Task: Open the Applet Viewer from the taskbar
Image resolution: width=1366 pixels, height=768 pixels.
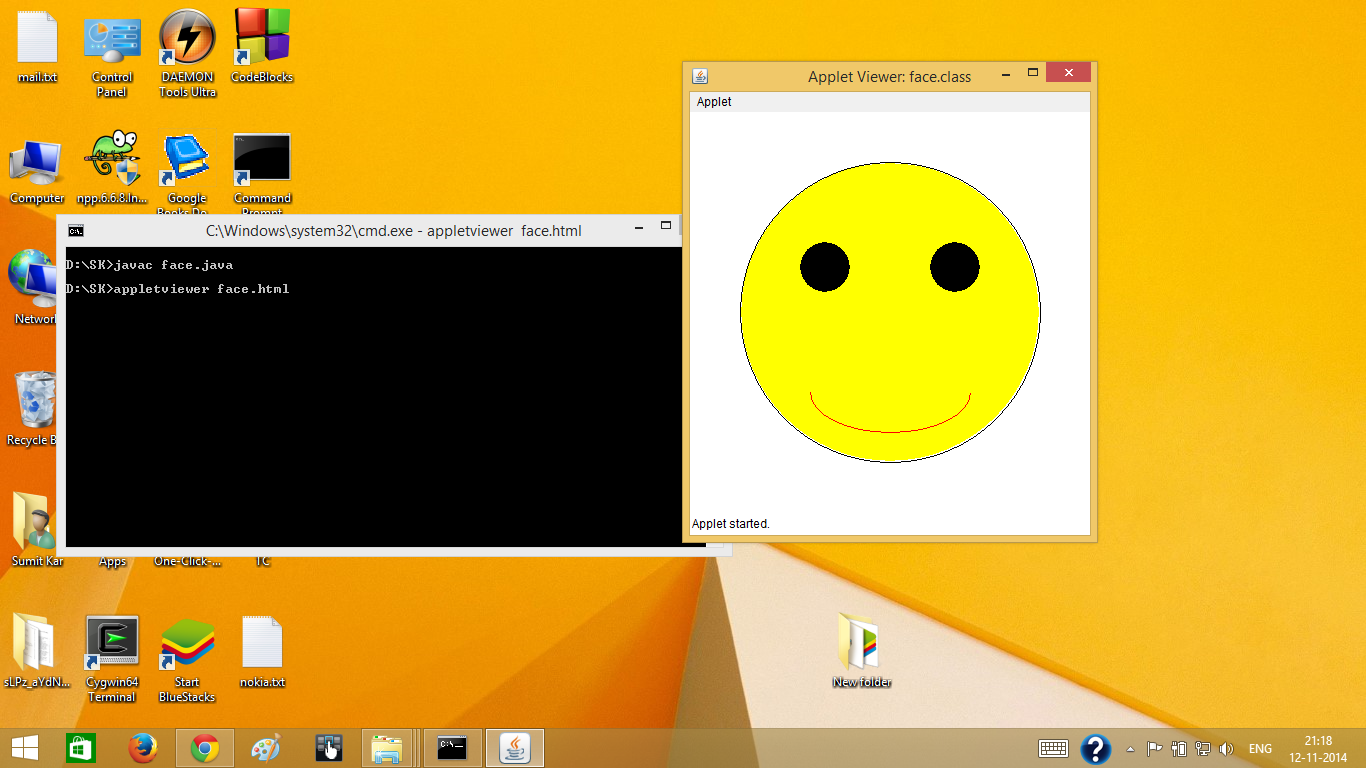Action: point(514,747)
